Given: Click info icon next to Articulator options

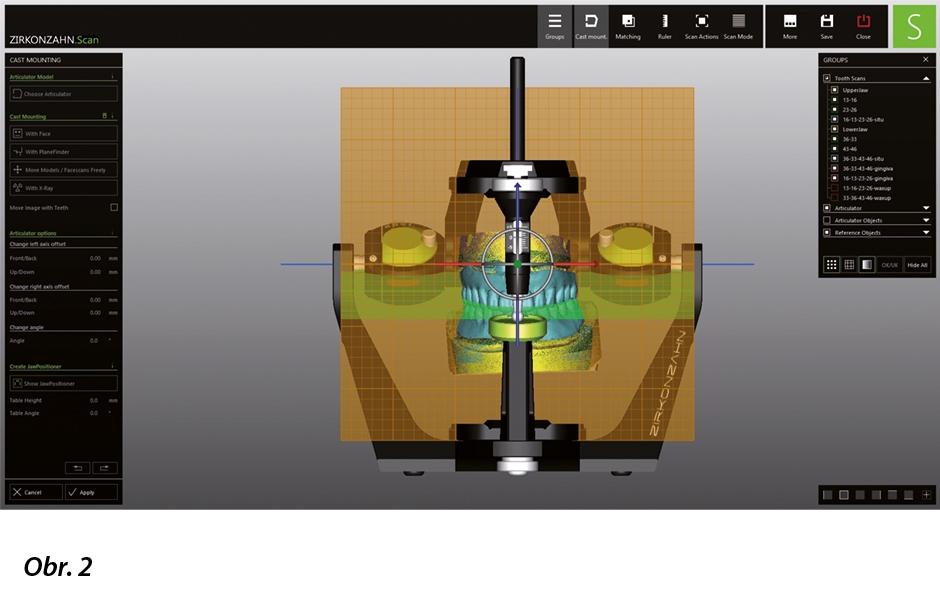Looking at the screenshot, I should pos(112,233).
